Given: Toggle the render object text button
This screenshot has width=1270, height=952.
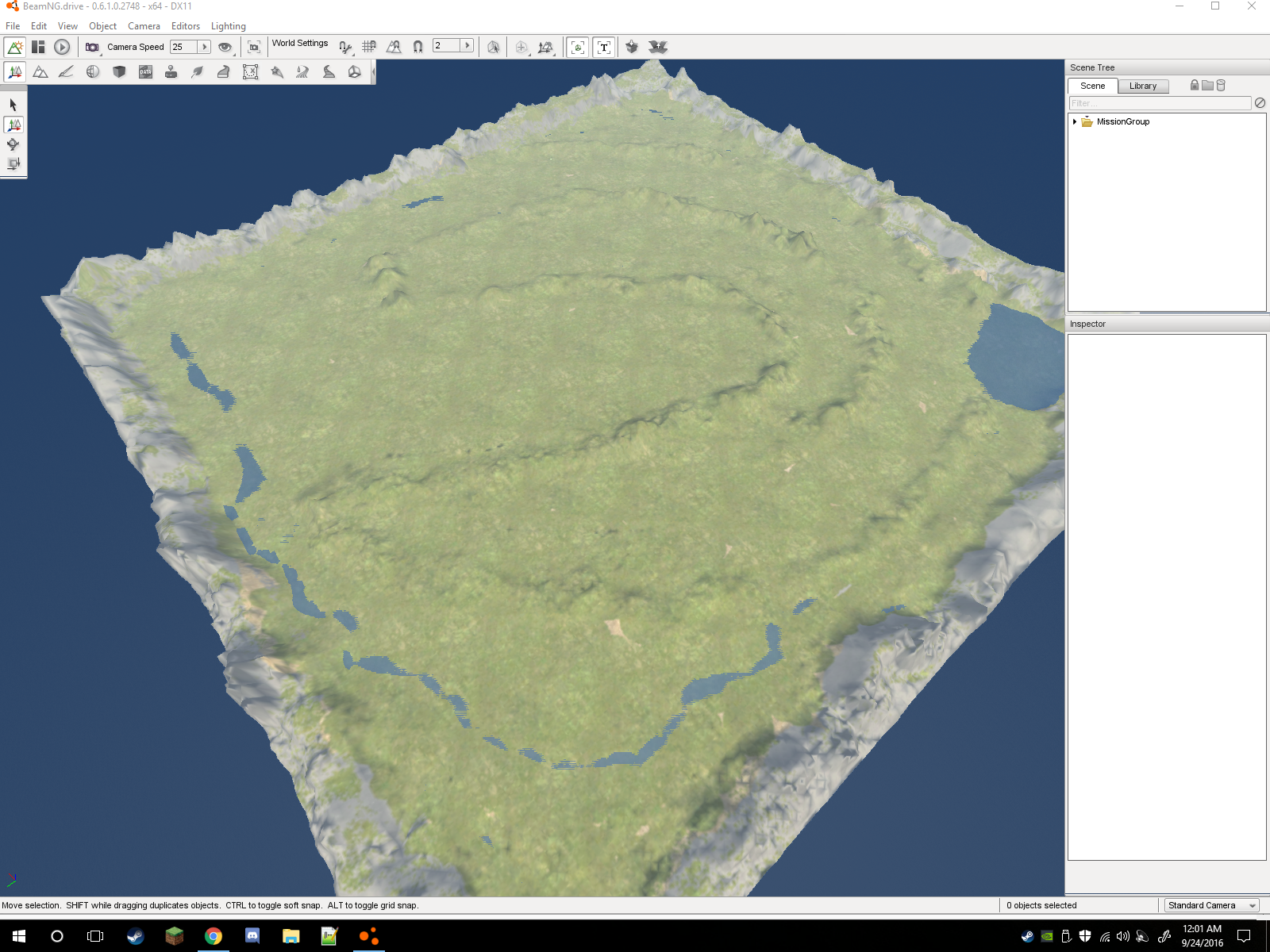Looking at the screenshot, I should [x=603, y=47].
